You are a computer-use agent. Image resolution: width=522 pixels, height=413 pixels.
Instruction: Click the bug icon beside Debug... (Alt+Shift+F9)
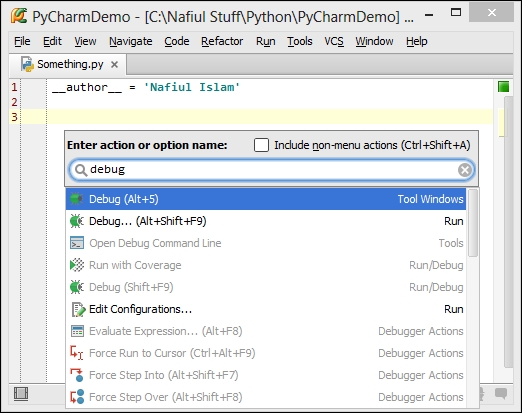coord(77,221)
